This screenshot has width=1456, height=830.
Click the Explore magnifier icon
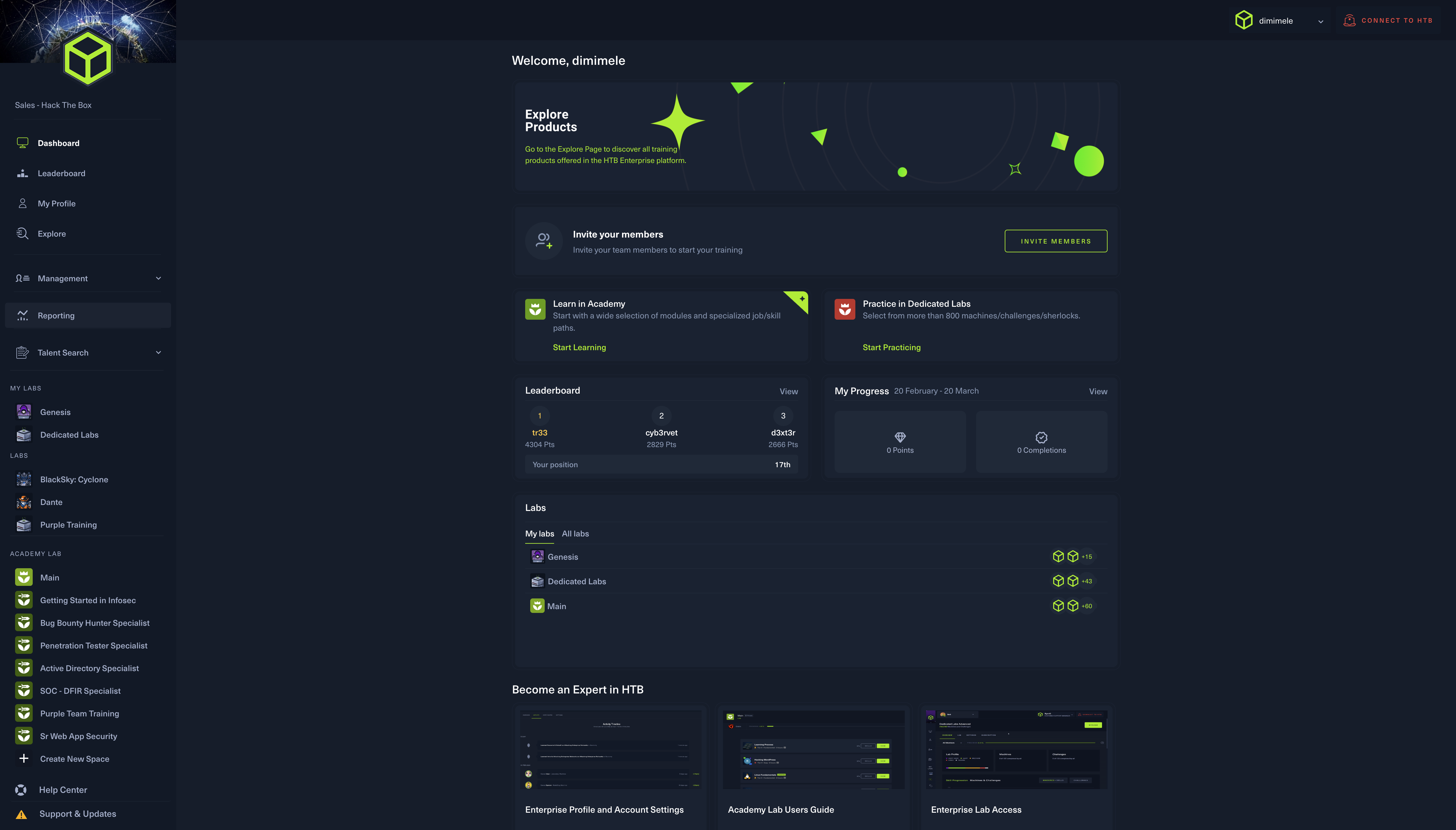(x=22, y=234)
